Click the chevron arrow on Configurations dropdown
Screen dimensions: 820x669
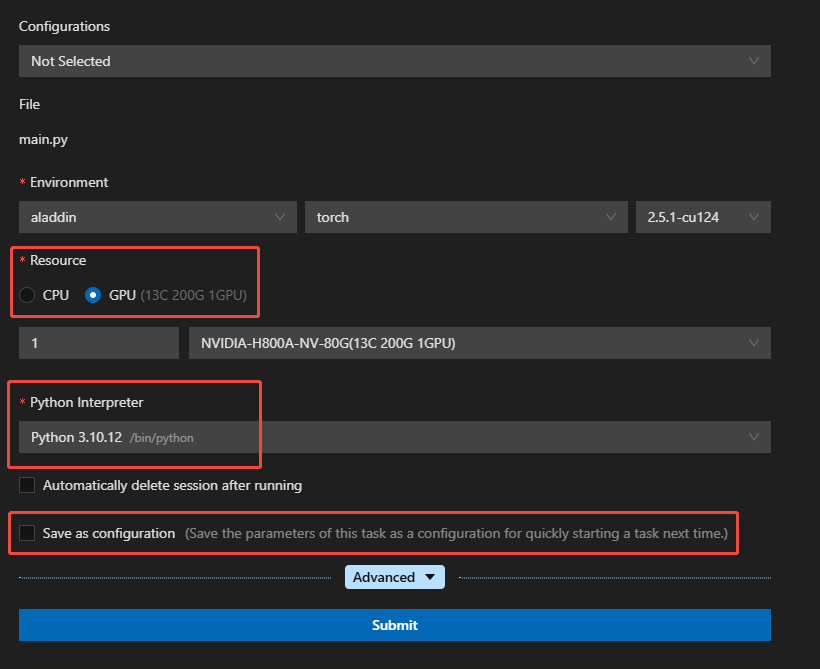[x=754, y=61]
